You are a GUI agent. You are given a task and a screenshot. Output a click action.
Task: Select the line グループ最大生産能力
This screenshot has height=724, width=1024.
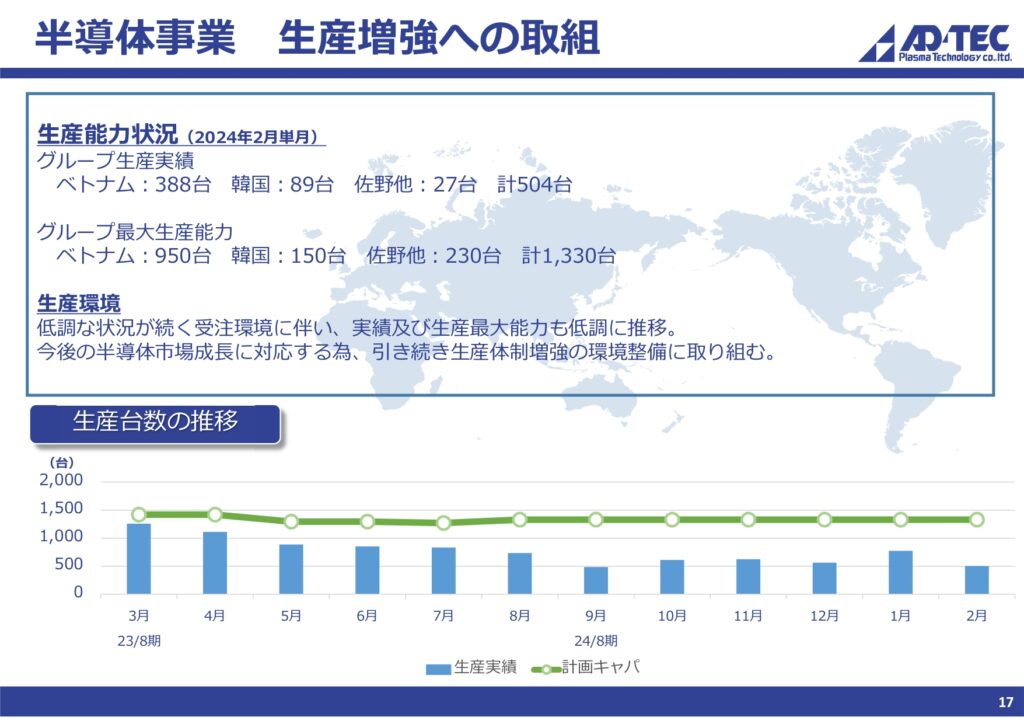pyautogui.click(x=135, y=232)
